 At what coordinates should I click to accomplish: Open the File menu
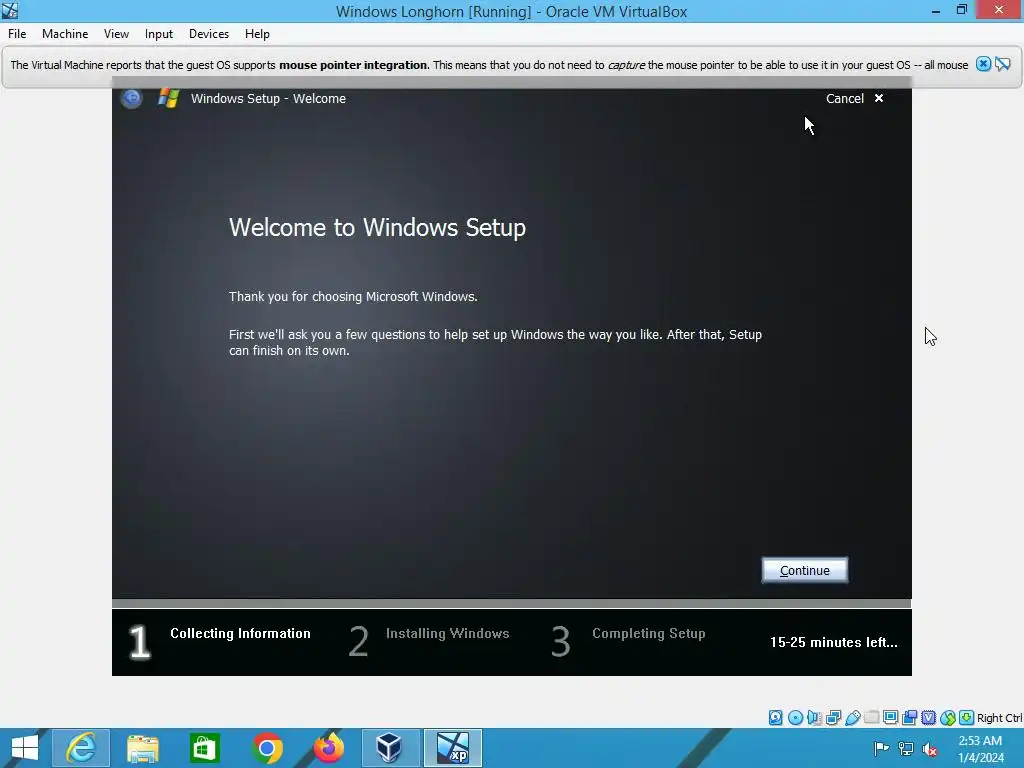tap(17, 34)
